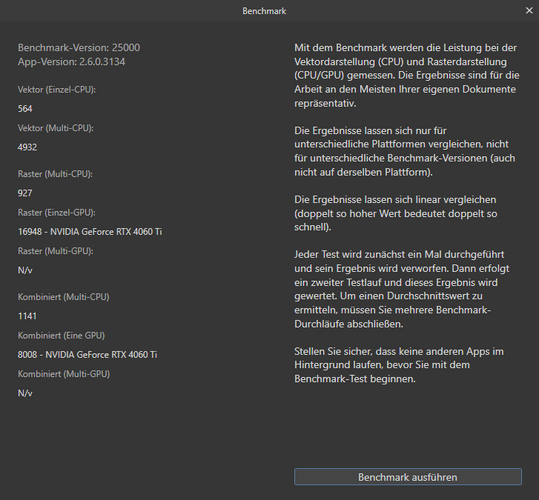Viewport: 539px width, 500px height.
Task: Click the Multi-CPU vector score 4932
Action: pos(27,147)
